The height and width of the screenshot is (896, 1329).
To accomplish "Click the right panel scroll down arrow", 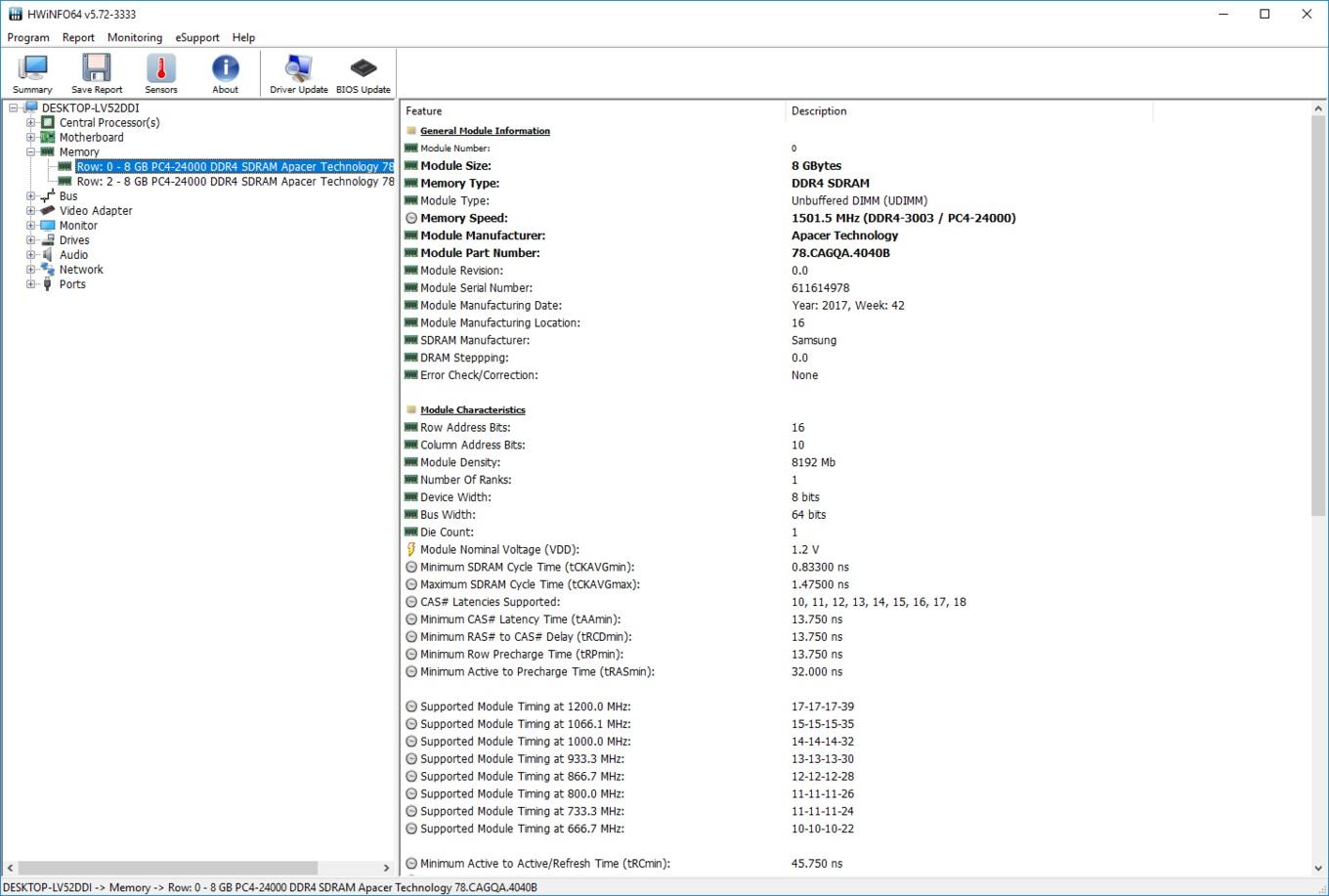I will click(1318, 868).
